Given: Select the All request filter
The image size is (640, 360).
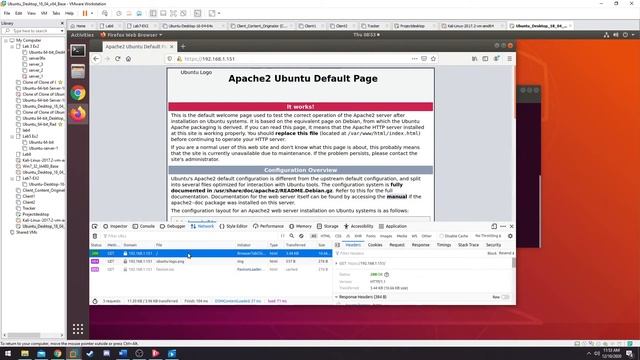Looking at the screenshot, I should 313,236.
